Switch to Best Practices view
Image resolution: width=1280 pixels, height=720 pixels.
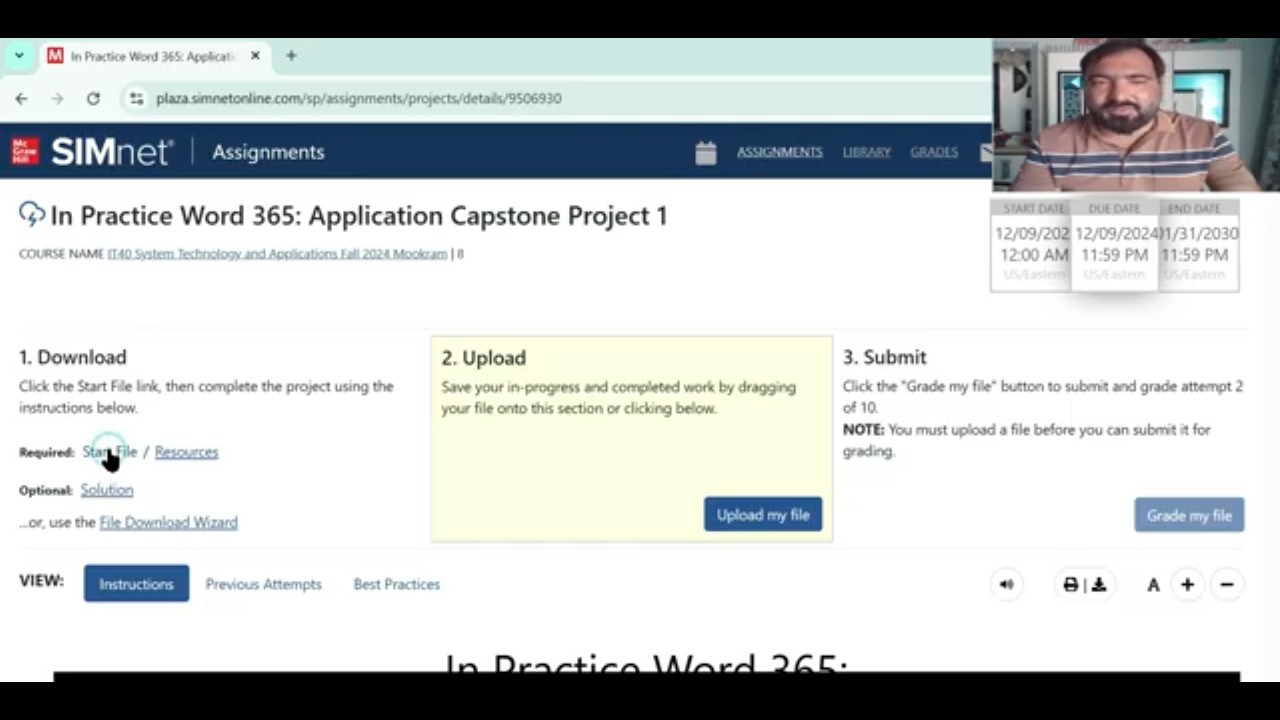(396, 584)
